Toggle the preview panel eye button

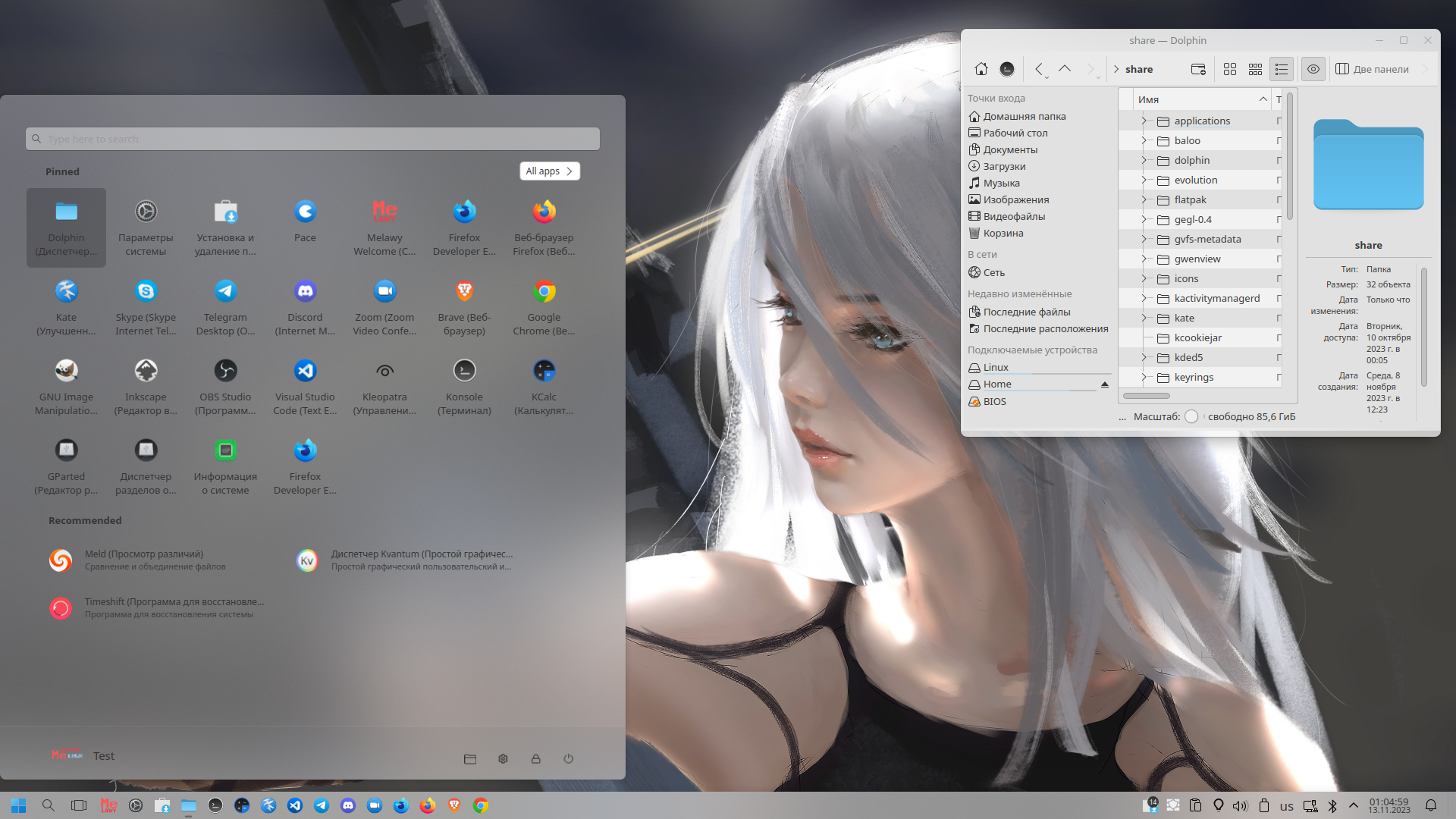click(x=1313, y=69)
